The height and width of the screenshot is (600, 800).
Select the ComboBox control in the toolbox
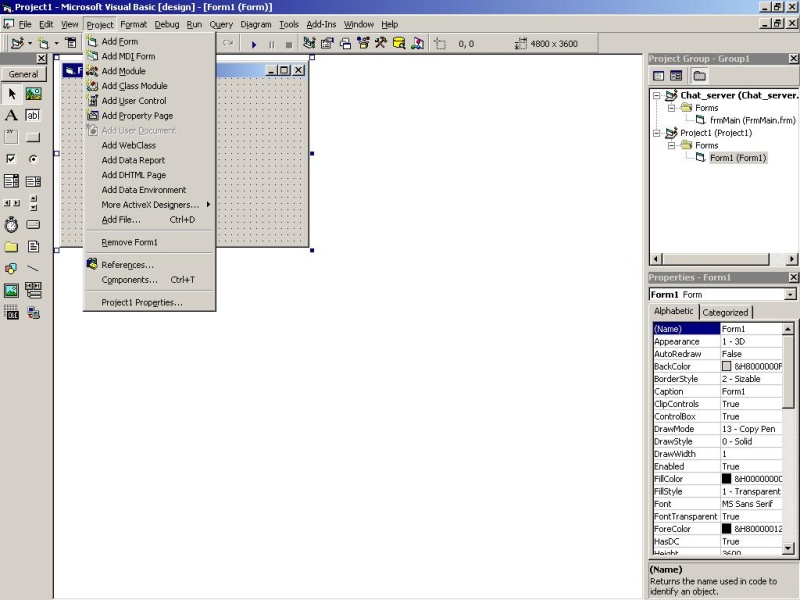click(x=11, y=181)
